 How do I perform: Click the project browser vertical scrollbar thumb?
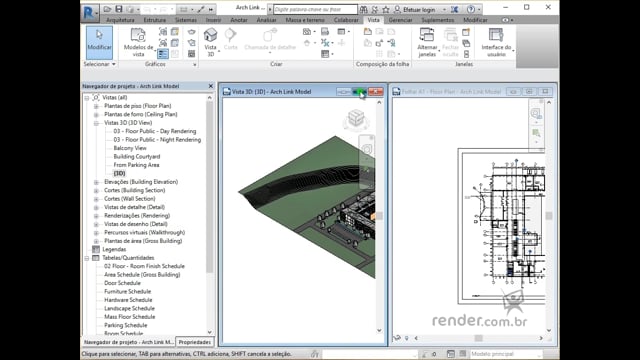[x=210, y=187]
